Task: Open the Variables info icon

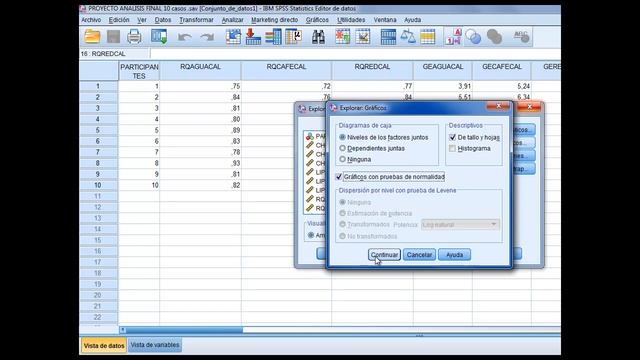Action: [273, 37]
